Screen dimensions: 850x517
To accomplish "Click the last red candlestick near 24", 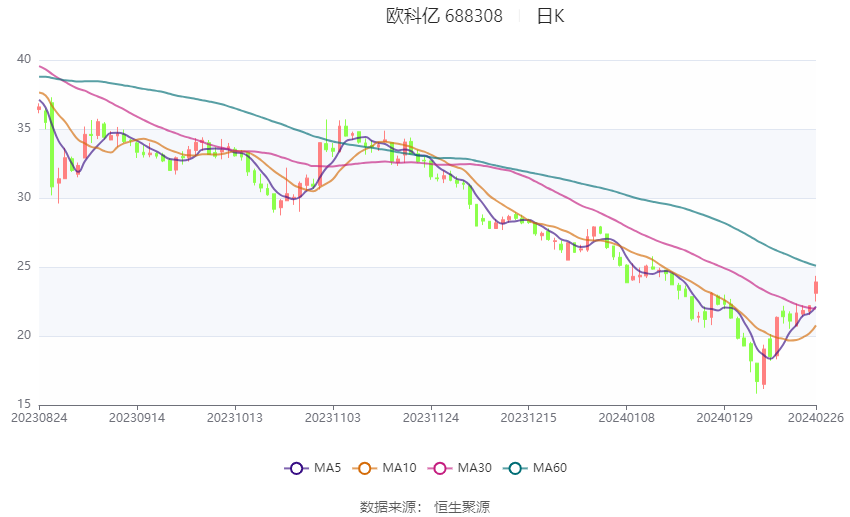I will (x=816, y=288).
